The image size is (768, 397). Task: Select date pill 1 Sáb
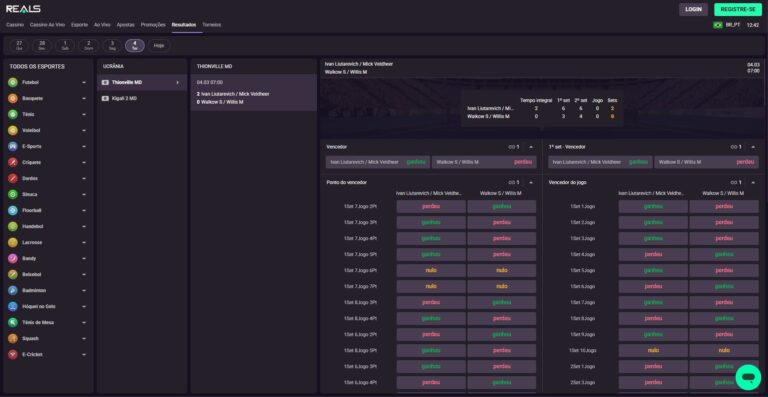click(x=65, y=46)
